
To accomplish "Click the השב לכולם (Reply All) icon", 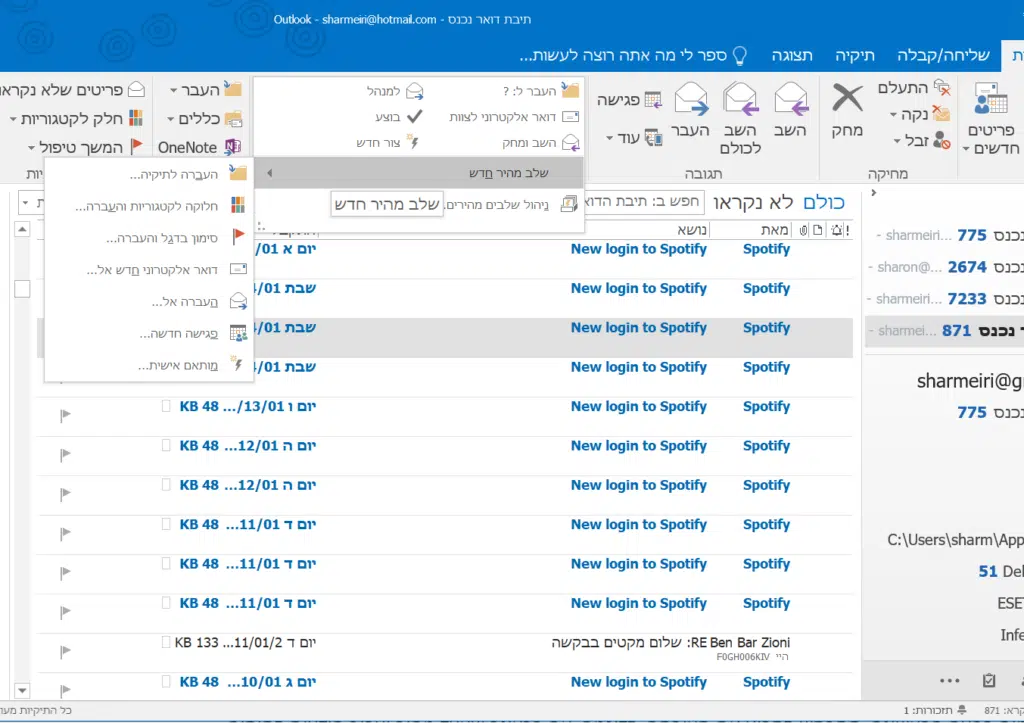I will [741, 99].
